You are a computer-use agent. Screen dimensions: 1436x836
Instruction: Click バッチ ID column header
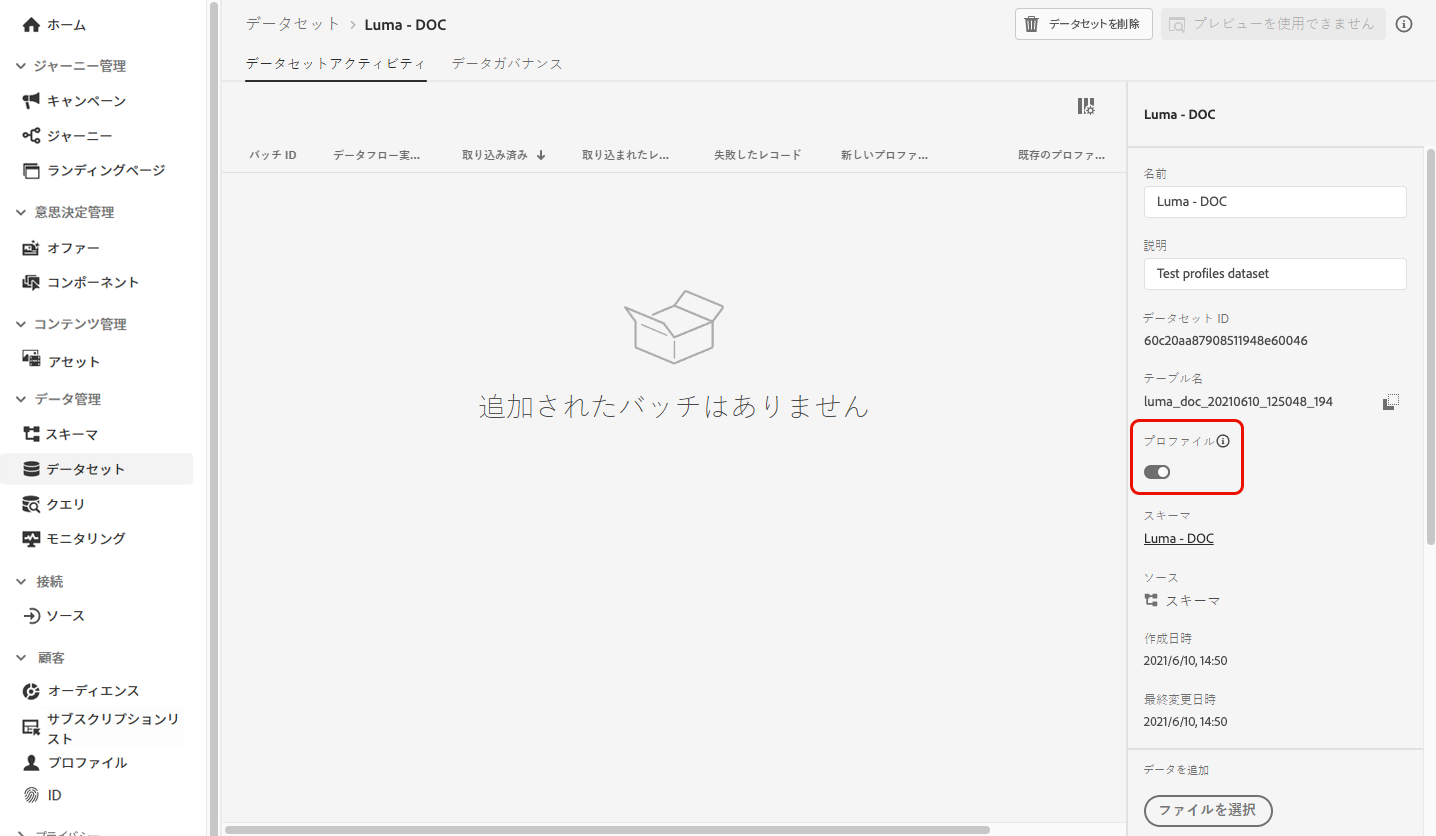273,155
